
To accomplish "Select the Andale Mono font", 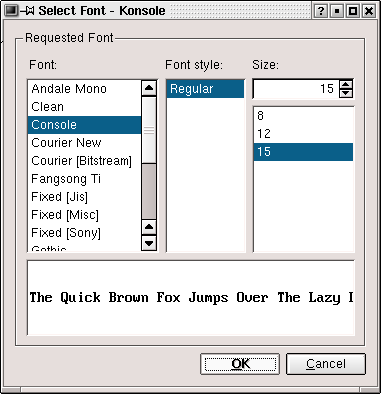I will point(84,89).
